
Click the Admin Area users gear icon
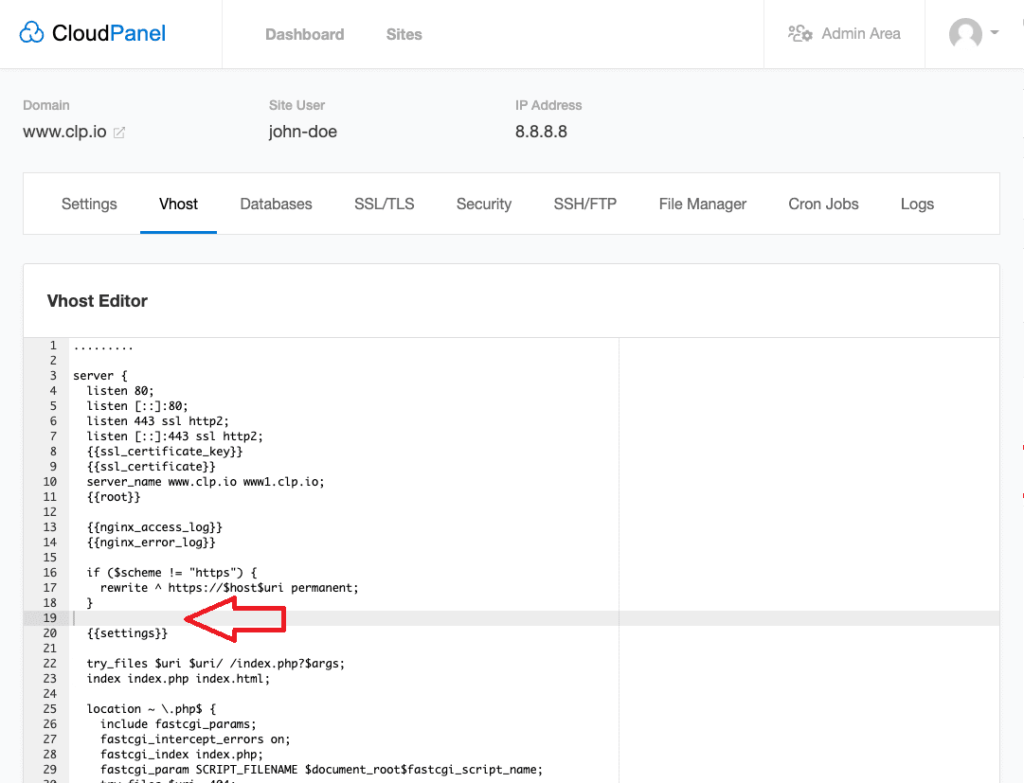point(800,34)
